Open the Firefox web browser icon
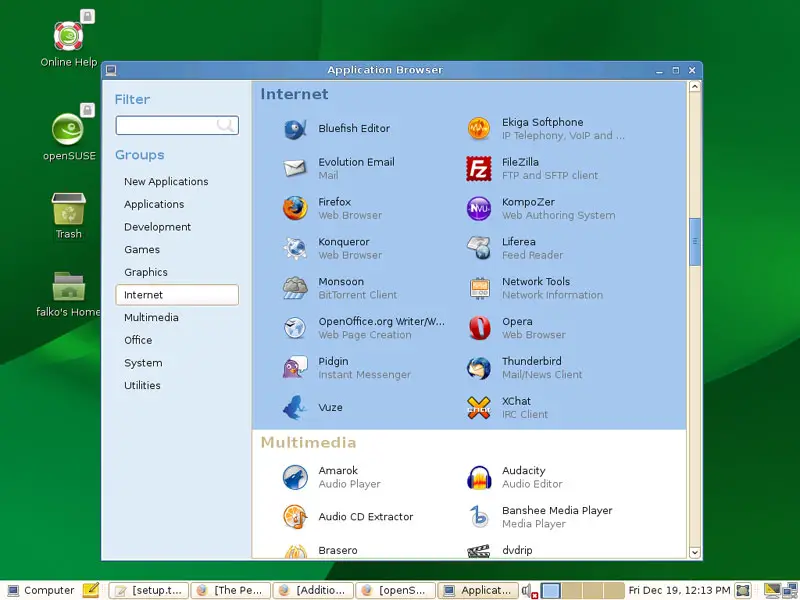This screenshot has height=600, width=800. coord(295,208)
